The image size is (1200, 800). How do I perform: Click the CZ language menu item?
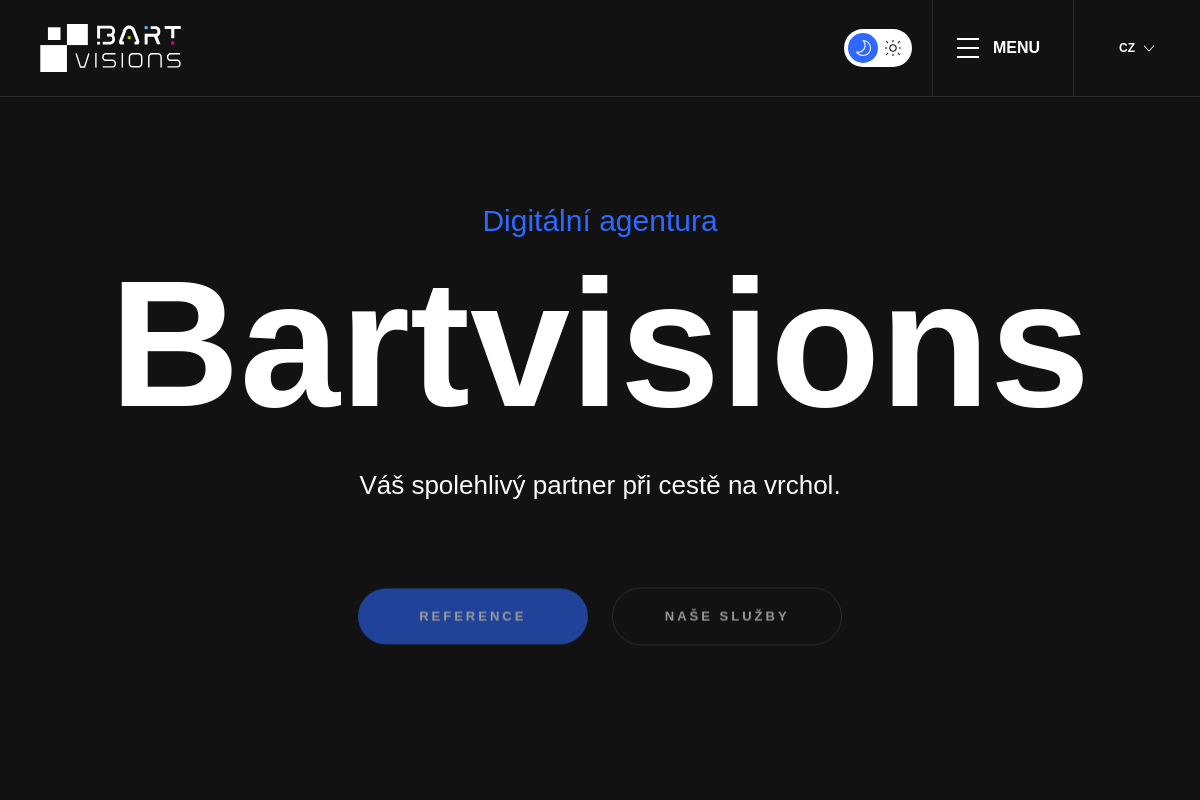click(1128, 47)
